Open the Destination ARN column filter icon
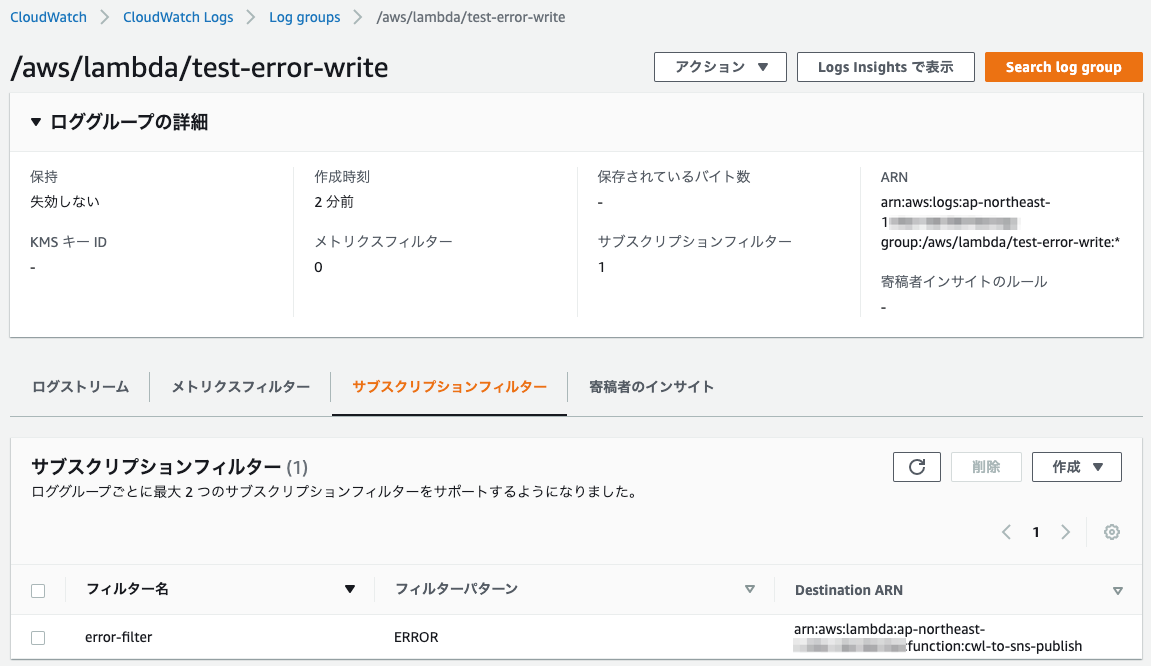The image size is (1151, 666). [x=1117, y=589]
